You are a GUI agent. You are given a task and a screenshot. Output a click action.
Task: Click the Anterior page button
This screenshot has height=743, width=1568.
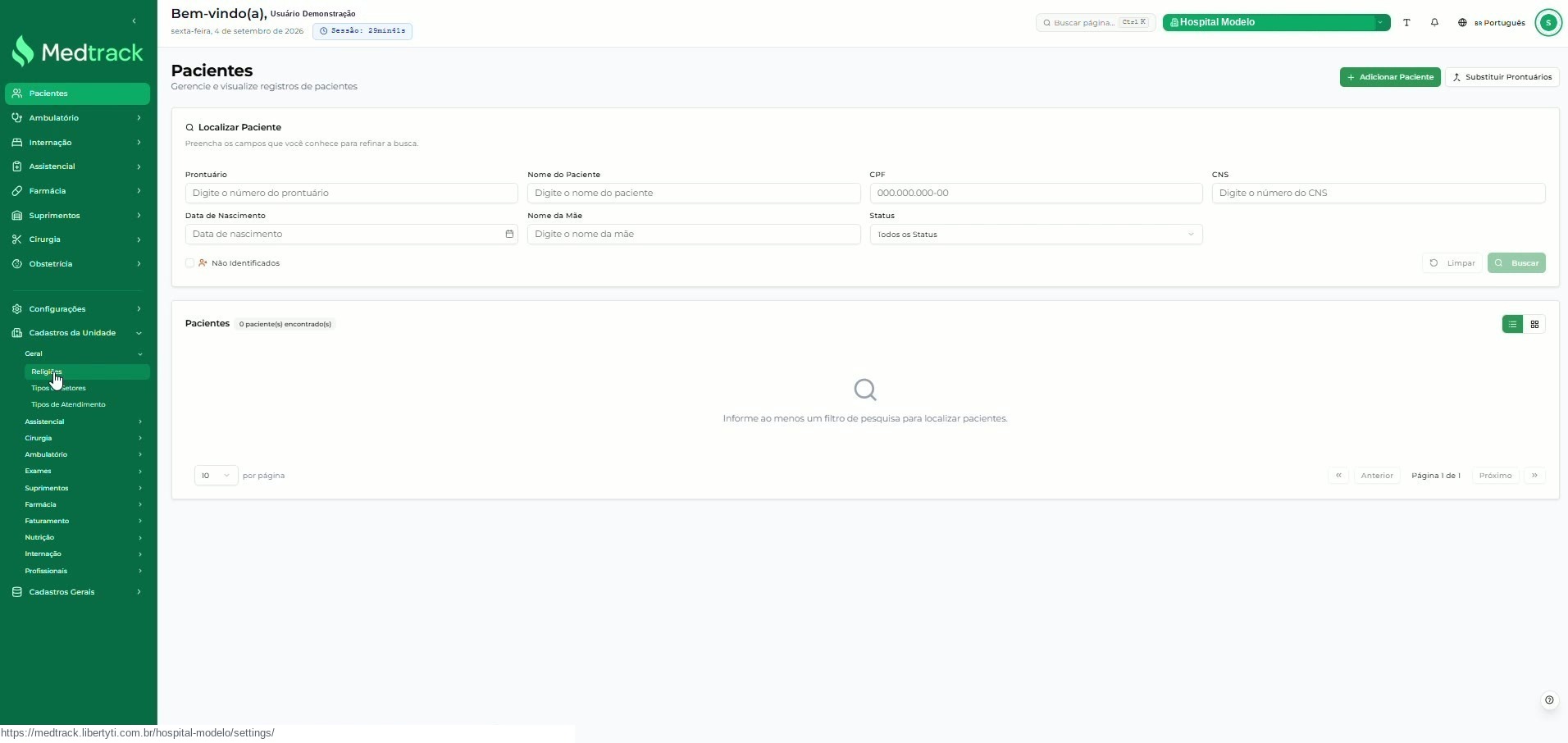[1377, 476]
